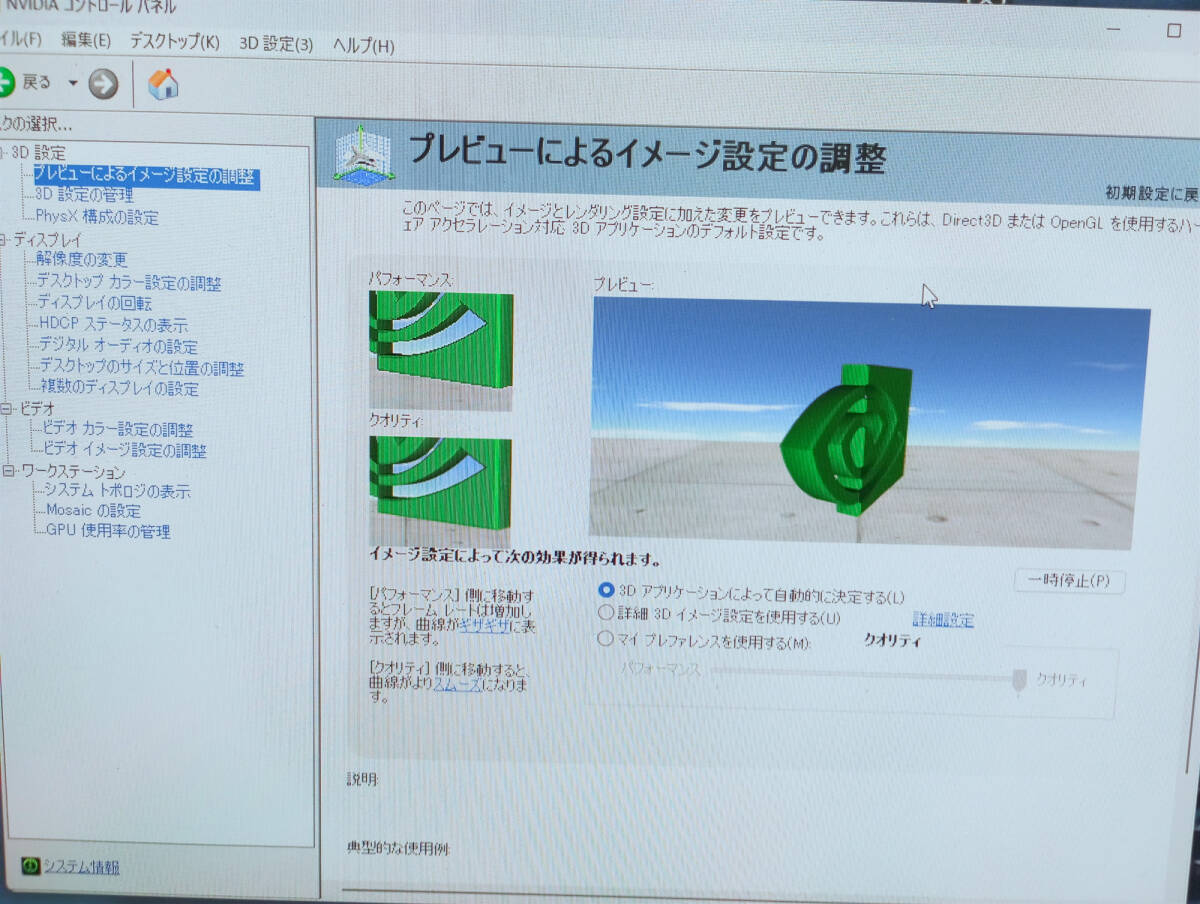
Task: Select 3D 設定の管理 tree item
Action: (x=84, y=195)
